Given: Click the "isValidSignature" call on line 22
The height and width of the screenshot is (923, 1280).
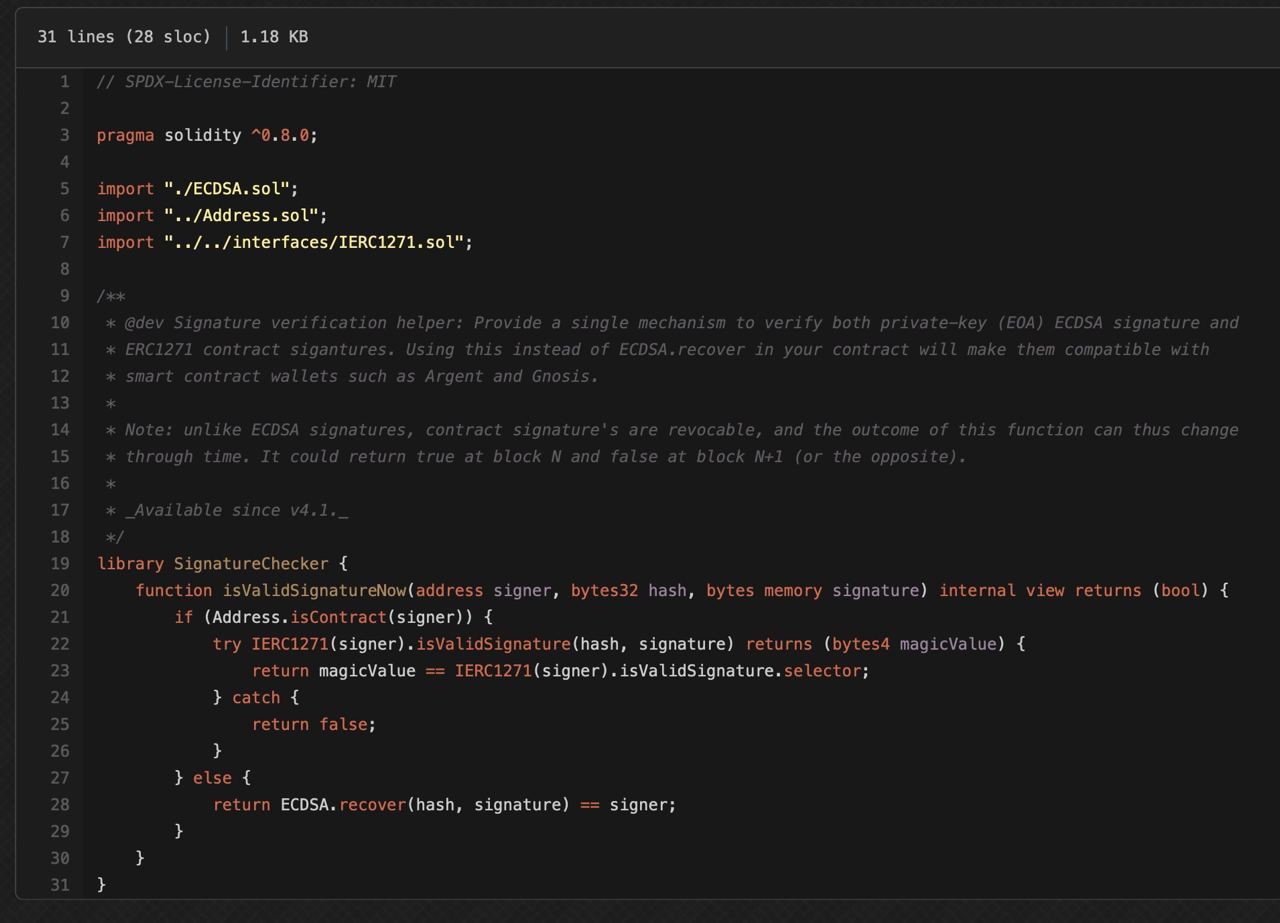Looking at the screenshot, I should click(x=493, y=644).
